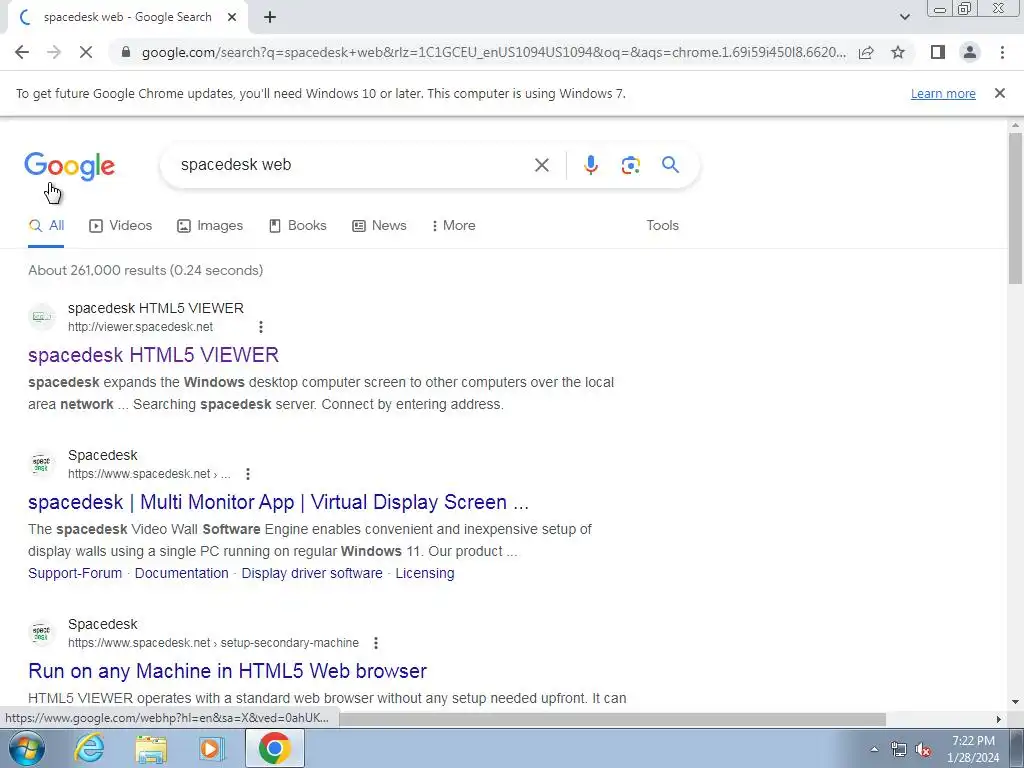Open the Chrome profile avatar
The image size is (1024, 768).
970,52
